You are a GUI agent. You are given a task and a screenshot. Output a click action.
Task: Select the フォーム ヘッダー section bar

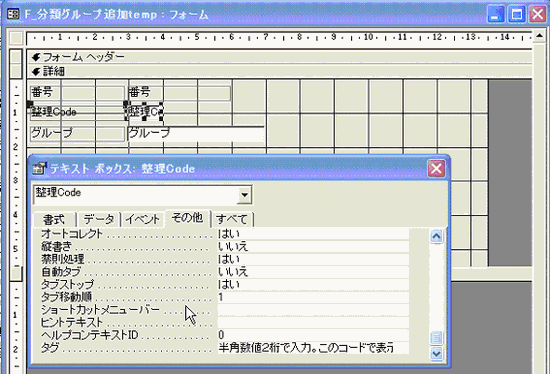point(280,57)
